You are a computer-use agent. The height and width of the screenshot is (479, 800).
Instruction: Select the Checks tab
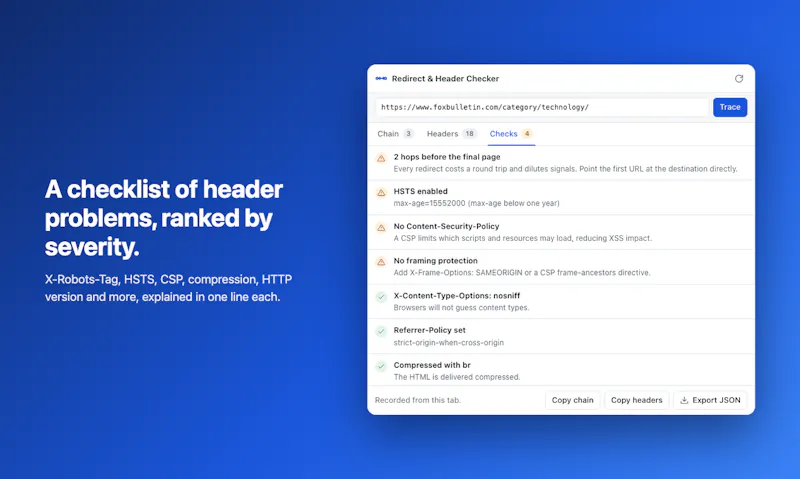(x=511, y=134)
